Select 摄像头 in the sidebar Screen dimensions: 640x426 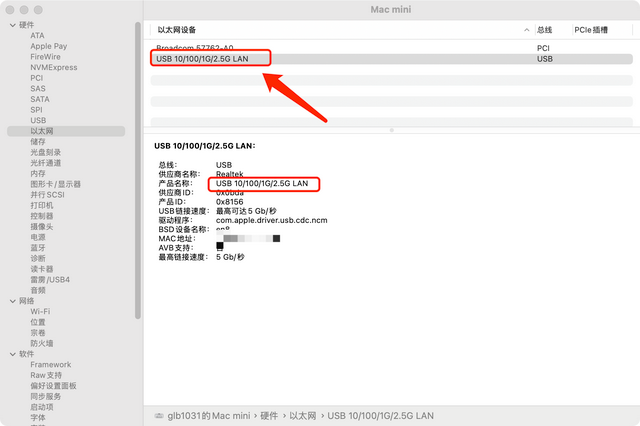(42, 226)
